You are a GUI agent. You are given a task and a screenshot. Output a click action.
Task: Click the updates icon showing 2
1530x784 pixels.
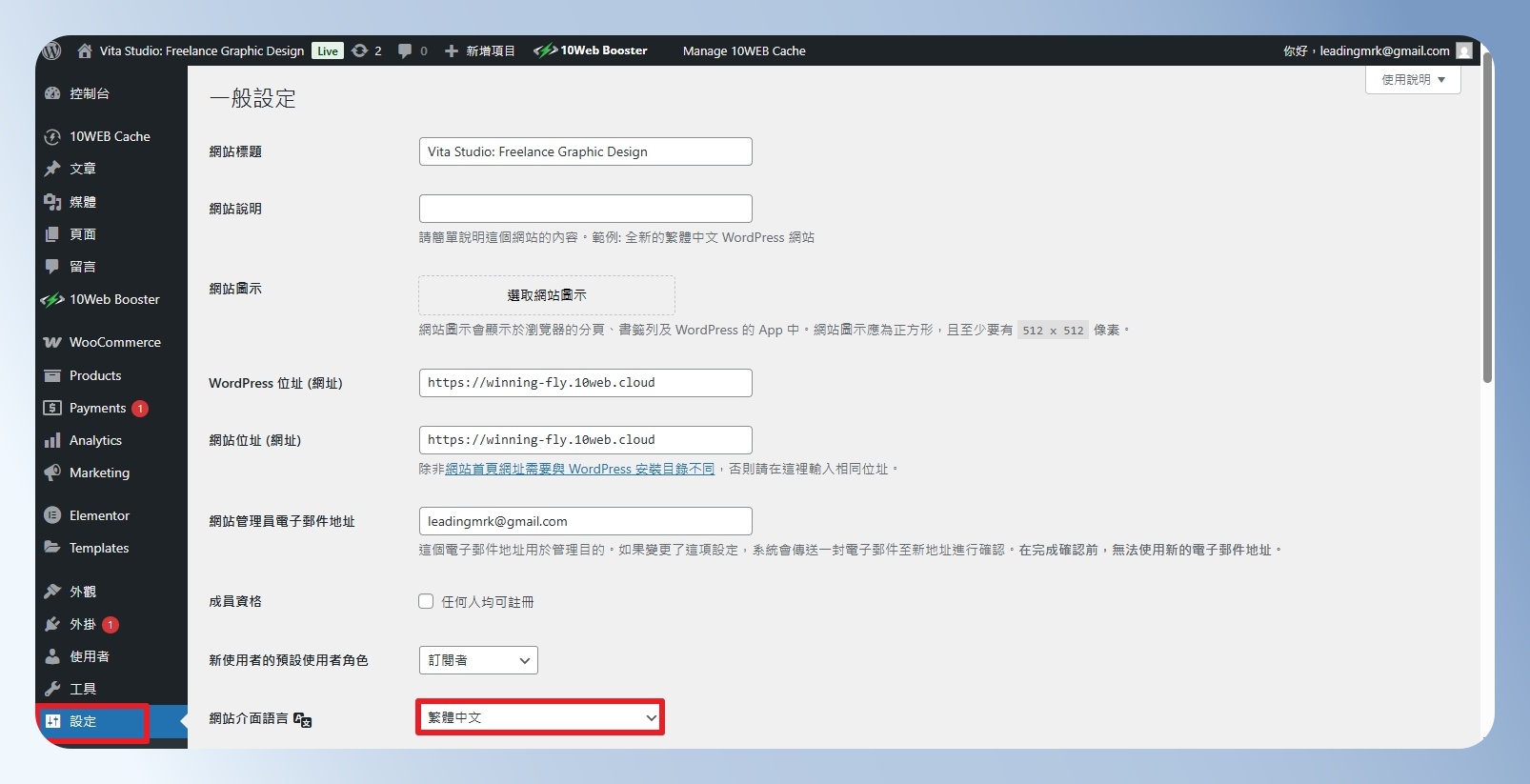pos(359,50)
